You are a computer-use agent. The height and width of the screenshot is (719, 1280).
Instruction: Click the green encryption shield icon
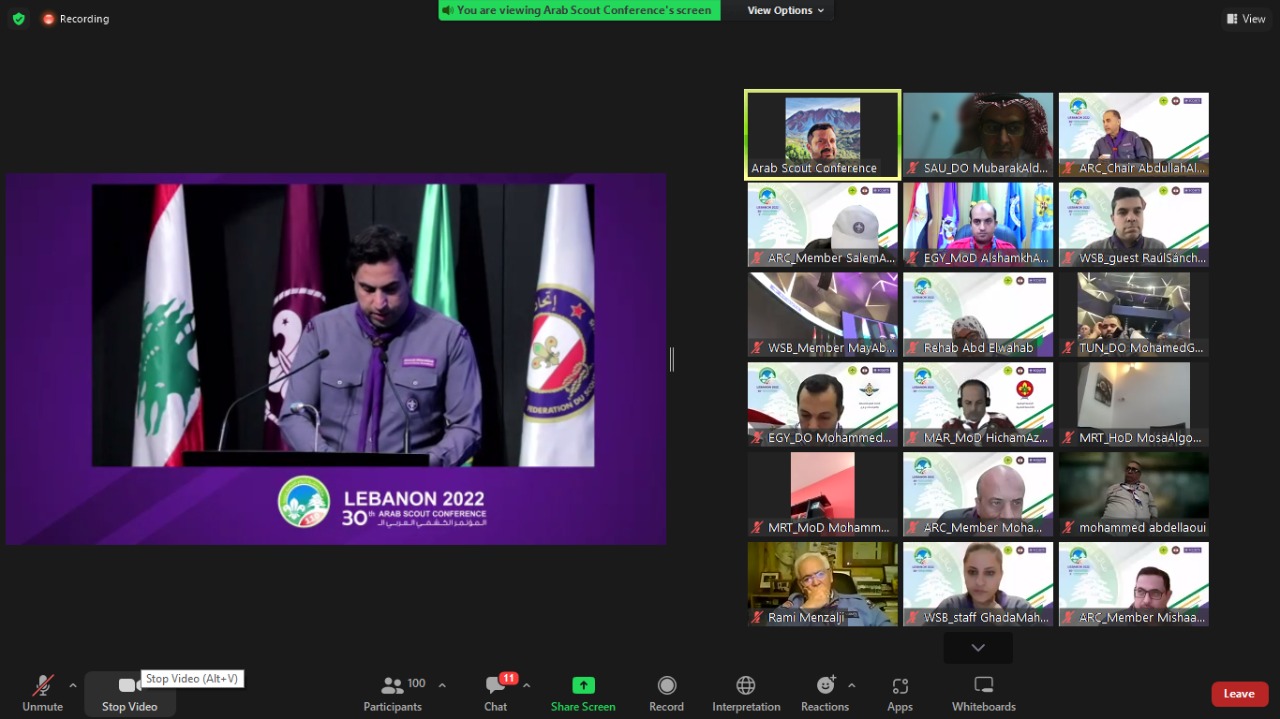coord(18,18)
